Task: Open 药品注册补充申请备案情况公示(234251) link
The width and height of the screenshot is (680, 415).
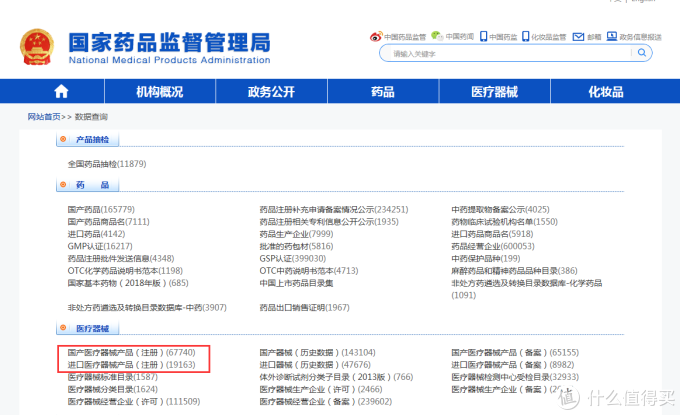Action: point(334,209)
